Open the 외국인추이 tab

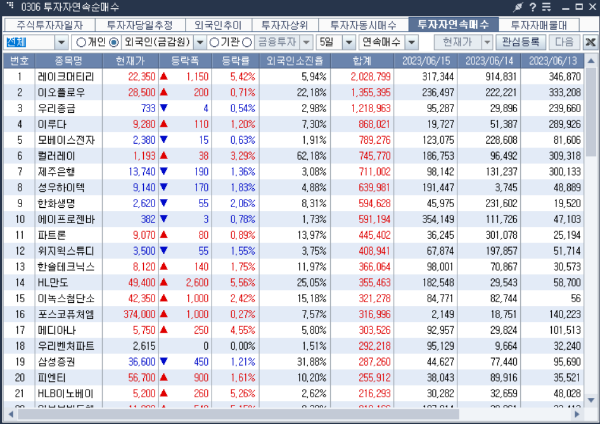[218, 25]
